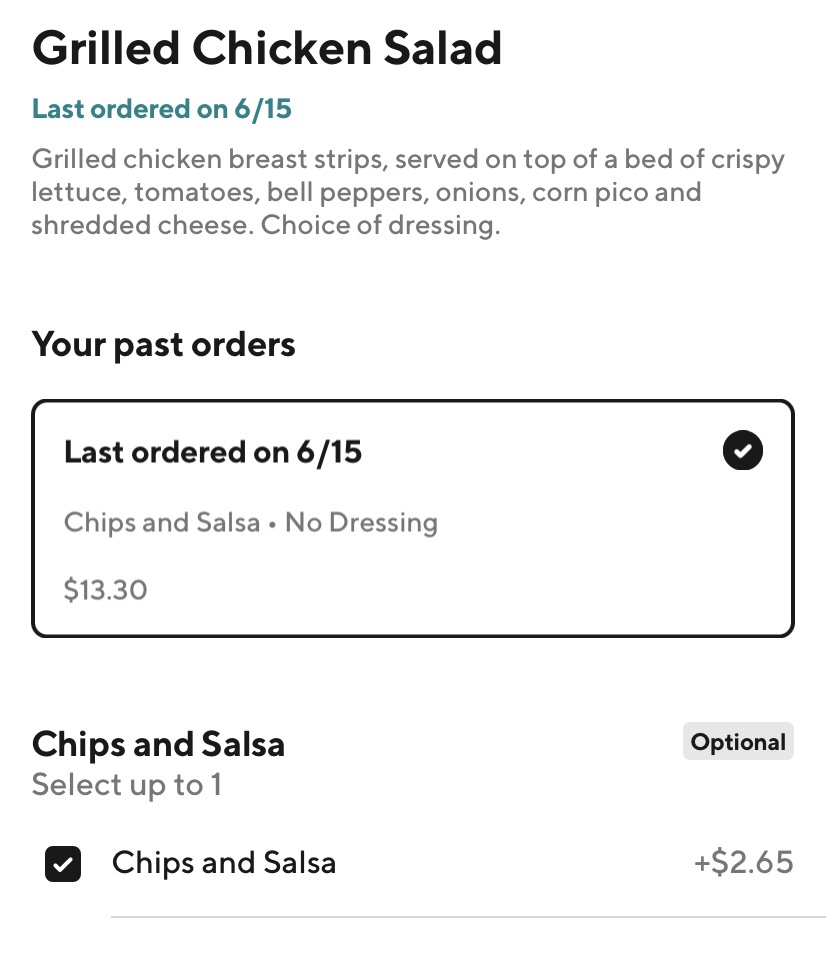Click the salad description paragraph

(407, 192)
